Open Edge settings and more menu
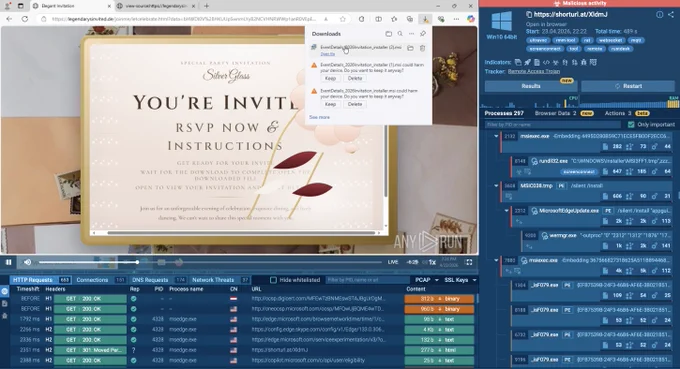Viewport: 680px width, 369px height. [456, 19]
